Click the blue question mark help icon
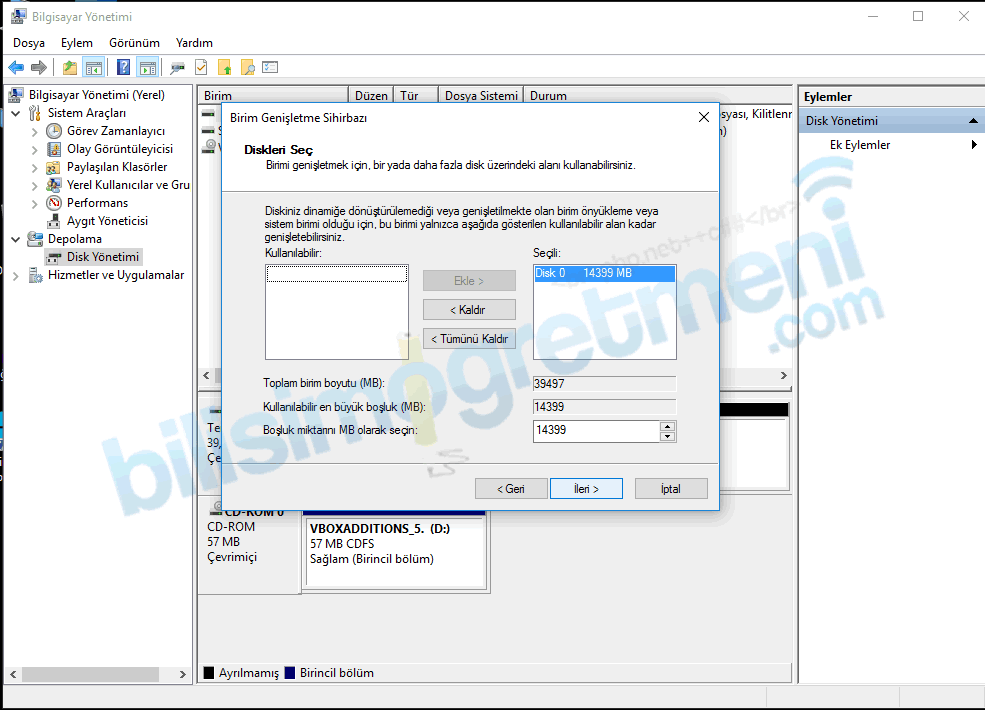 124,68
